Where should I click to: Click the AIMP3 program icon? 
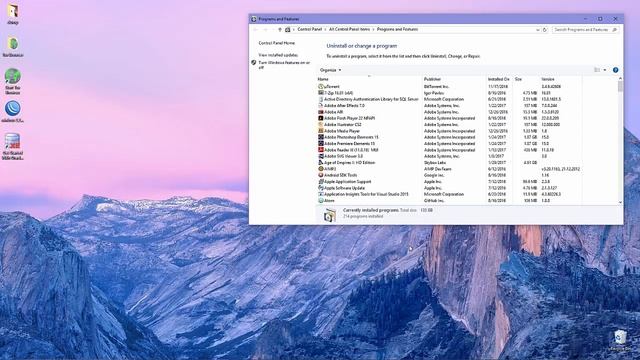pyautogui.click(x=321, y=169)
